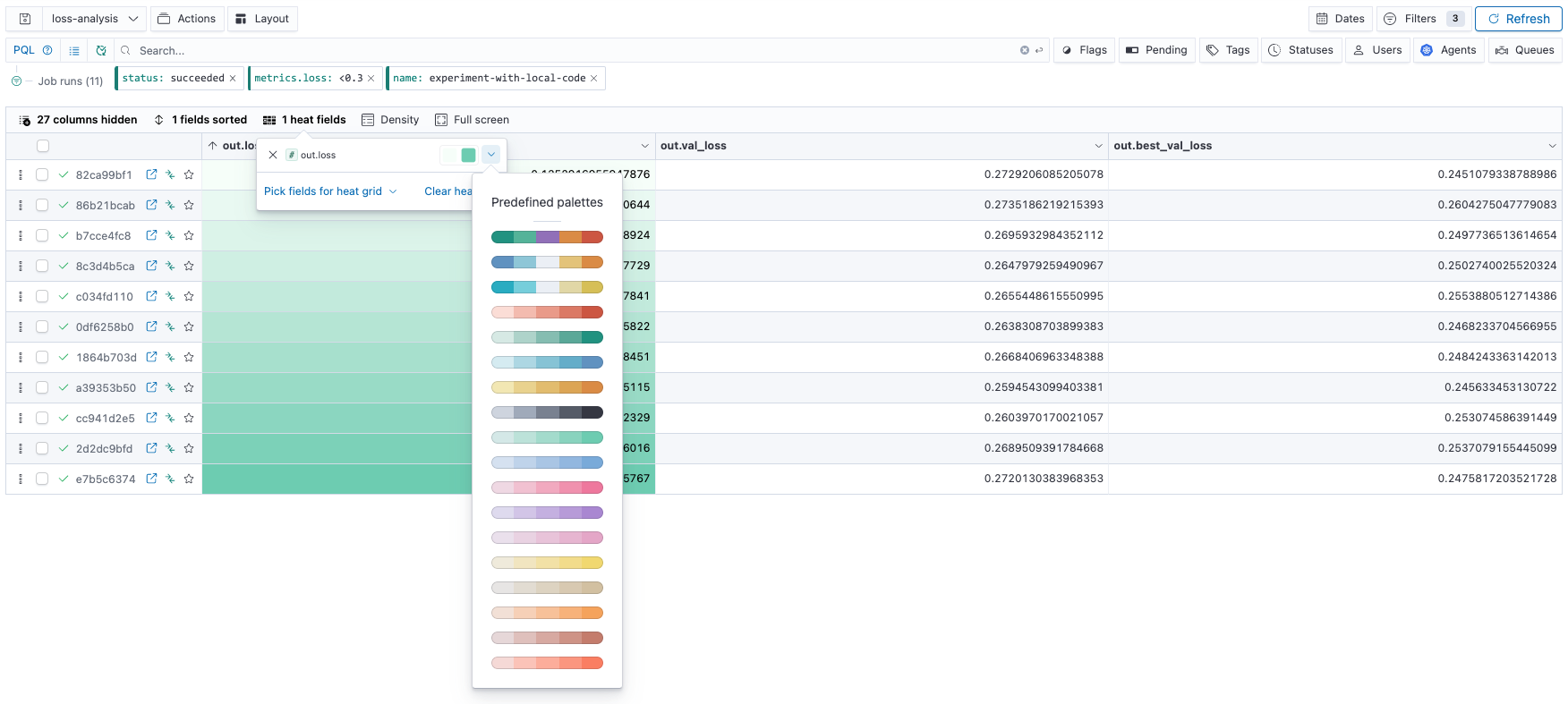Open the Queues filter
This screenshot has height=704, width=1568.
1525,50
